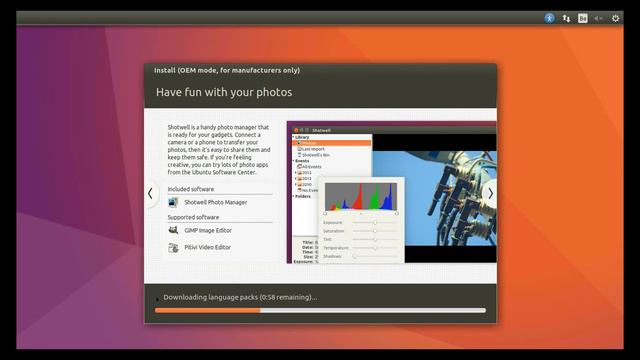Open the keyboard layout indicator
Viewport: 640px width, 360px height.
point(582,18)
